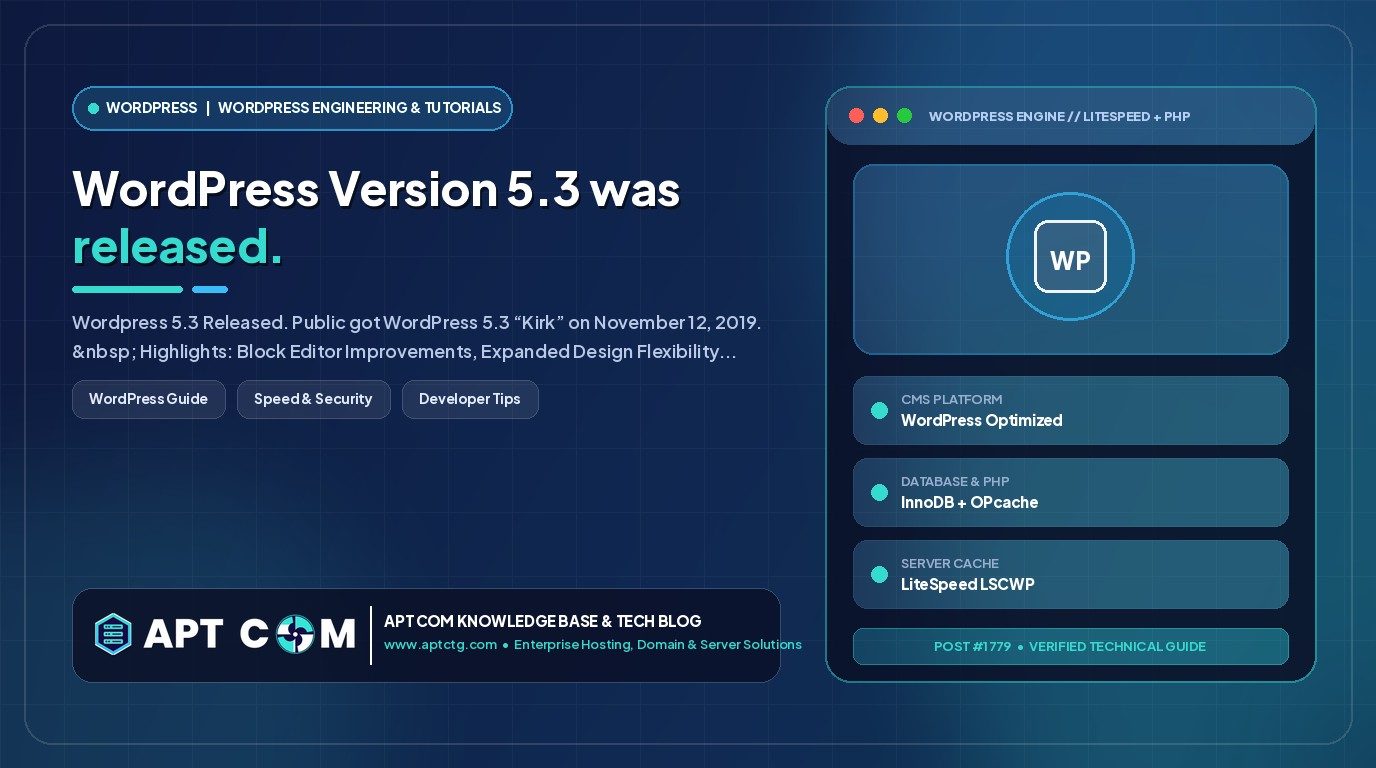Image resolution: width=1376 pixels, height=768 pixels.
Task: Select the WordPress Guide tag
Action: pyautogui.click(x=149, y=399)
